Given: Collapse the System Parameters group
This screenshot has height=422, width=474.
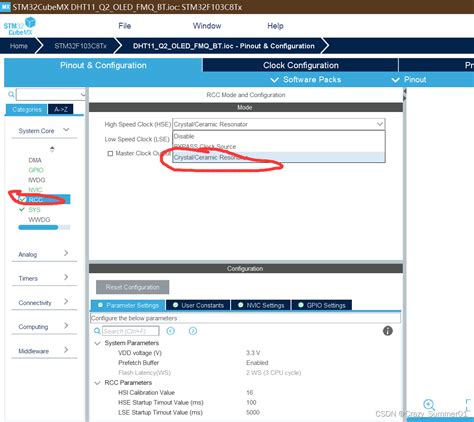Looking at the screenshot, I should (x=98, y=343).
